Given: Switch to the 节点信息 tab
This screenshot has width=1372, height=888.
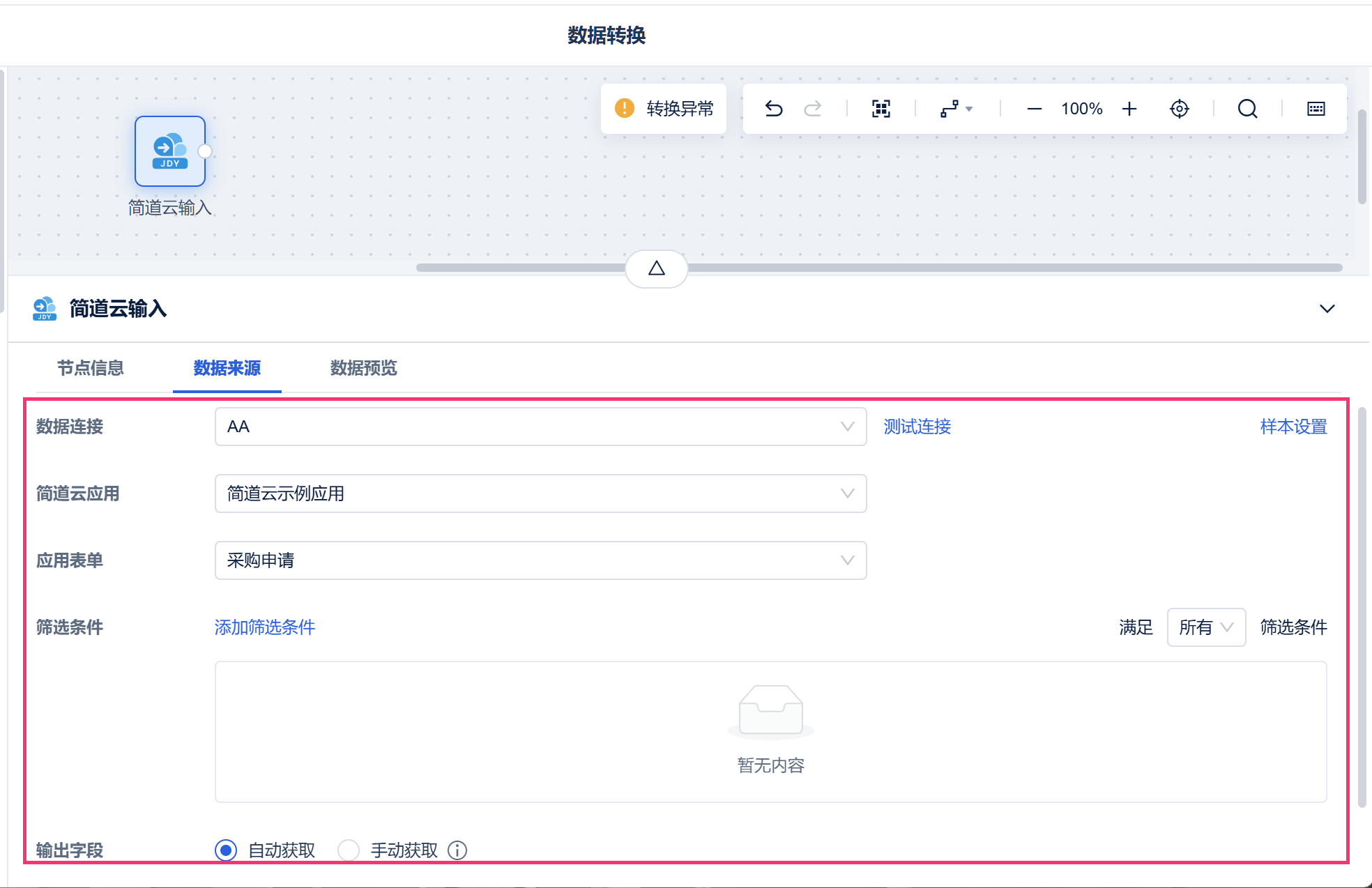Looking at the screenshot, I should click(x=91, y=368).
